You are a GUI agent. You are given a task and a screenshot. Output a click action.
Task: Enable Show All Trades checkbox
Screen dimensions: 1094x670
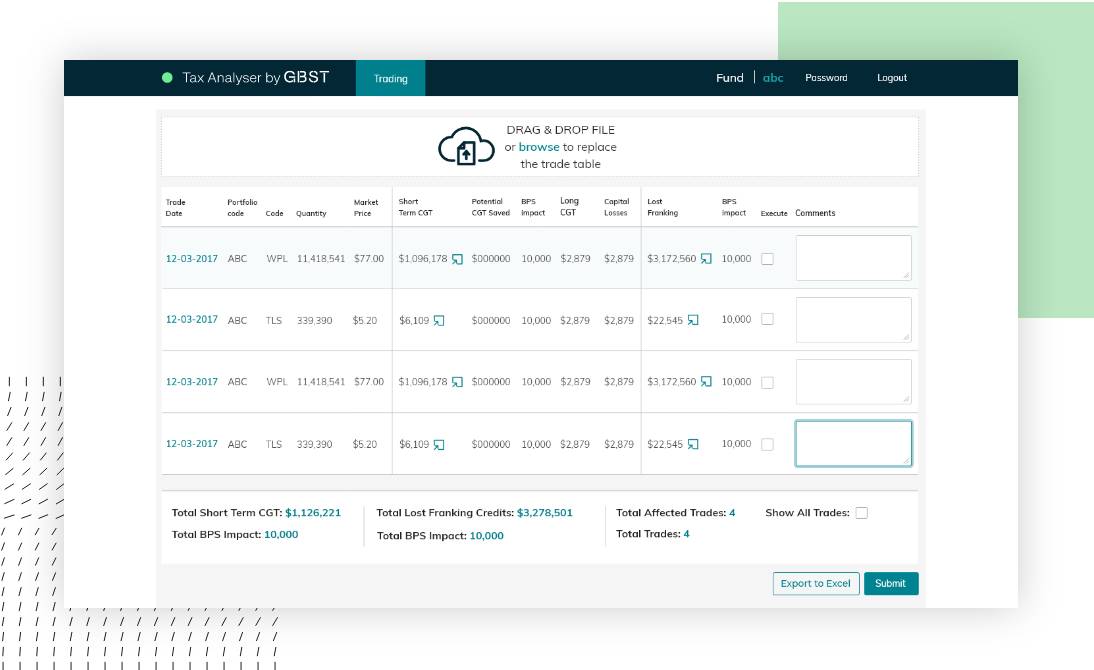coord(861,513)
